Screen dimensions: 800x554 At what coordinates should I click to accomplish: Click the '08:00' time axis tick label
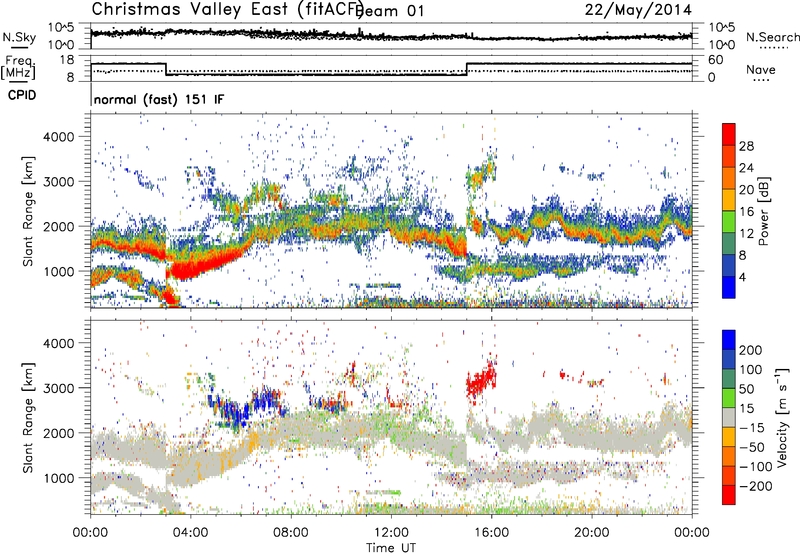click(291, 533)
